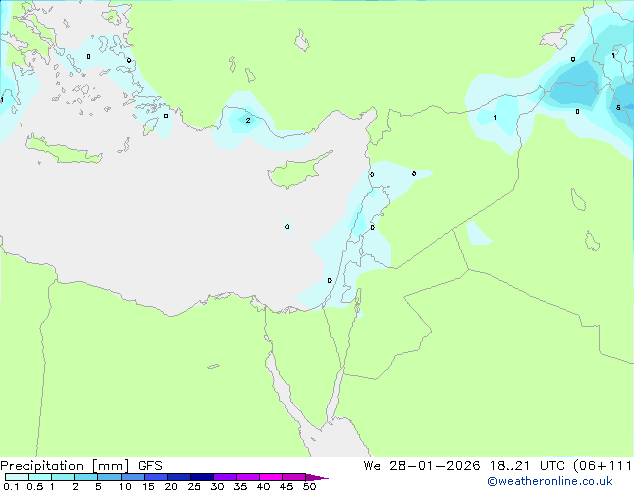
Task: Click the "25" legend tick label
Action: point(194,486)
